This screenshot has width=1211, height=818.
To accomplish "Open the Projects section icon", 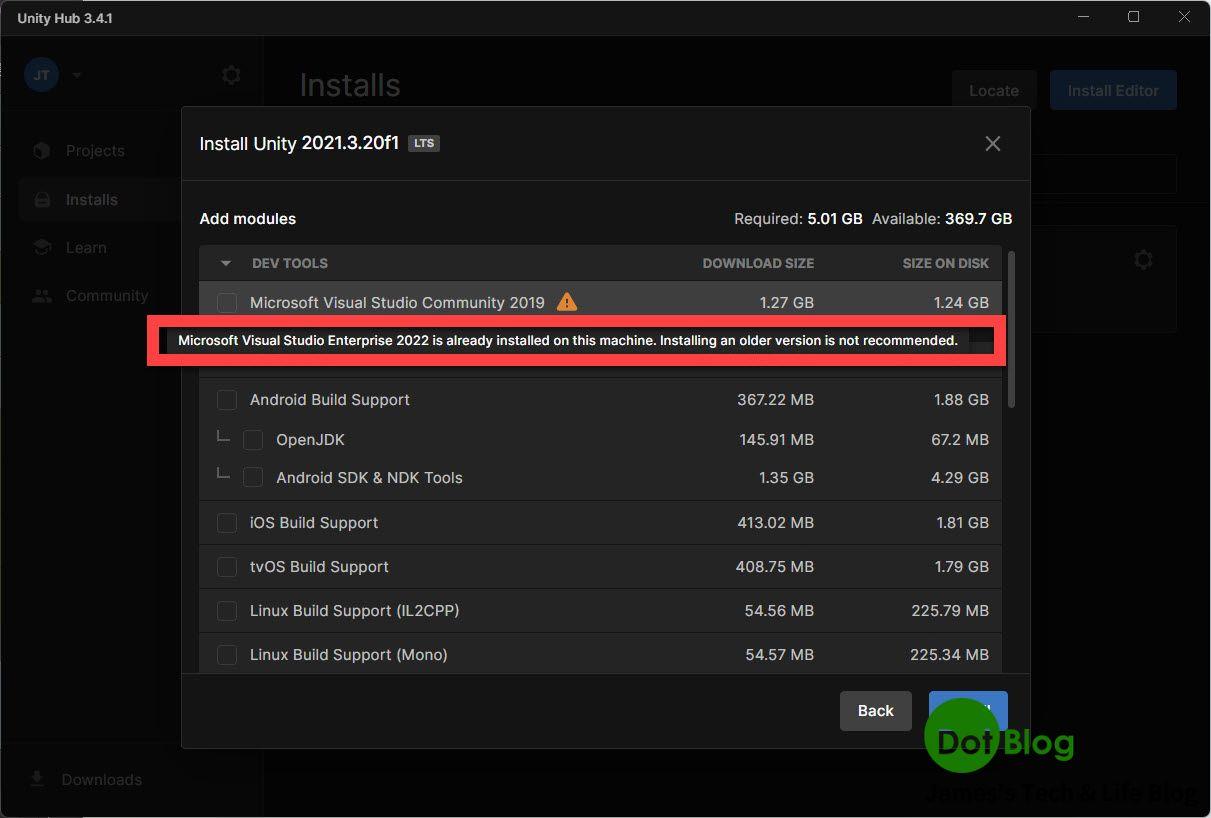I will coord(41,150).
